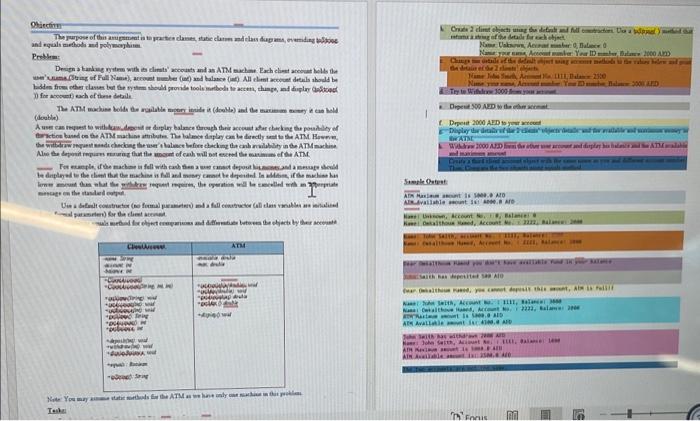
Task: Click the 'Note: You may assume static methods' line
Action: (x=175, y=396)
